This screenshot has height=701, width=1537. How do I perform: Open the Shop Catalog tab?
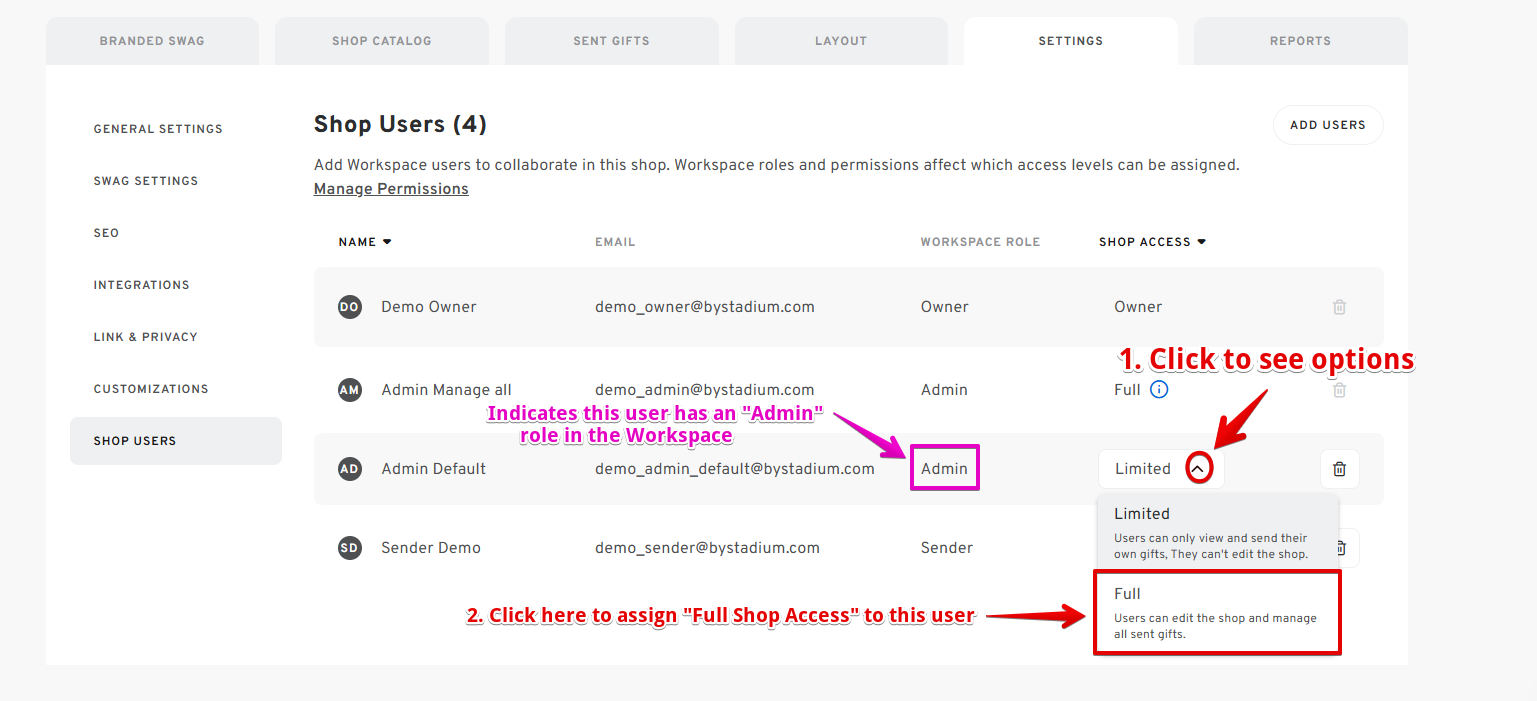pyautogui.click(x=382, y=41)
